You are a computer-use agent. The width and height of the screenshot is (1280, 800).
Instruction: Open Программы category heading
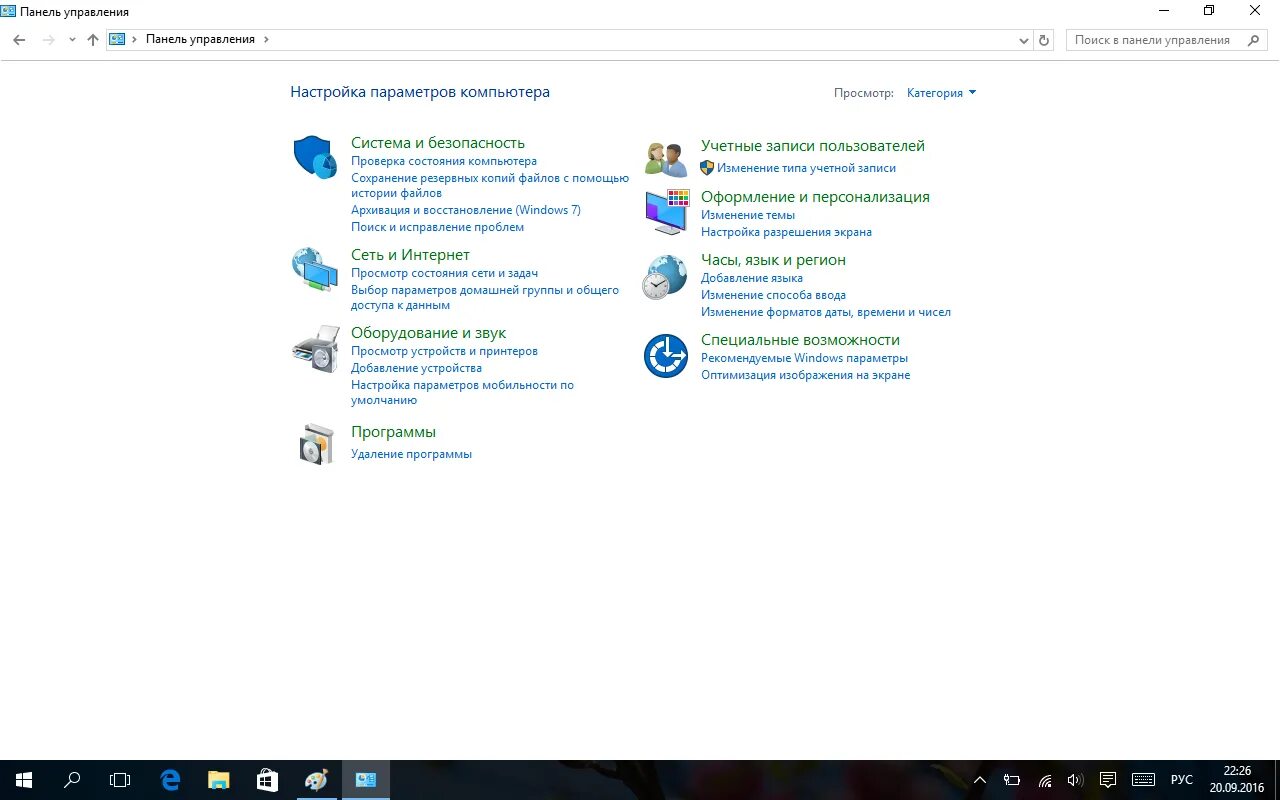393,432
